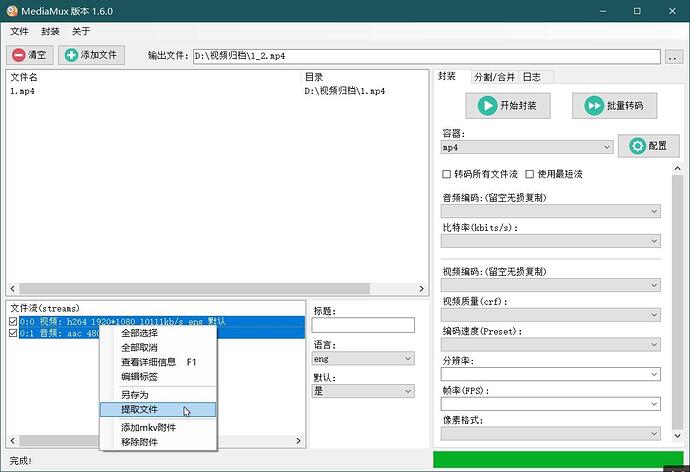This screenshot has width=690, height=472.
Task: Uncheck the 0:0 视频 stream checkbox
Action: point(13,322)
